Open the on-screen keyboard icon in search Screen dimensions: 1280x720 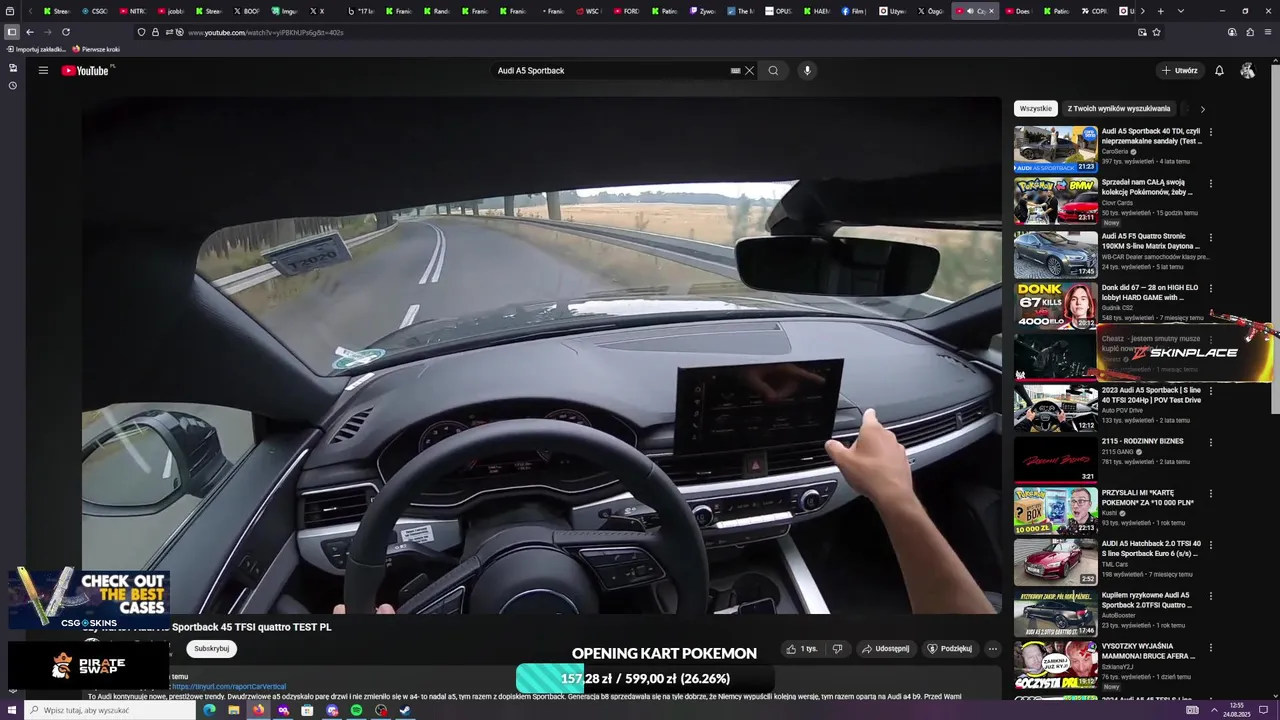click(736, 71)
